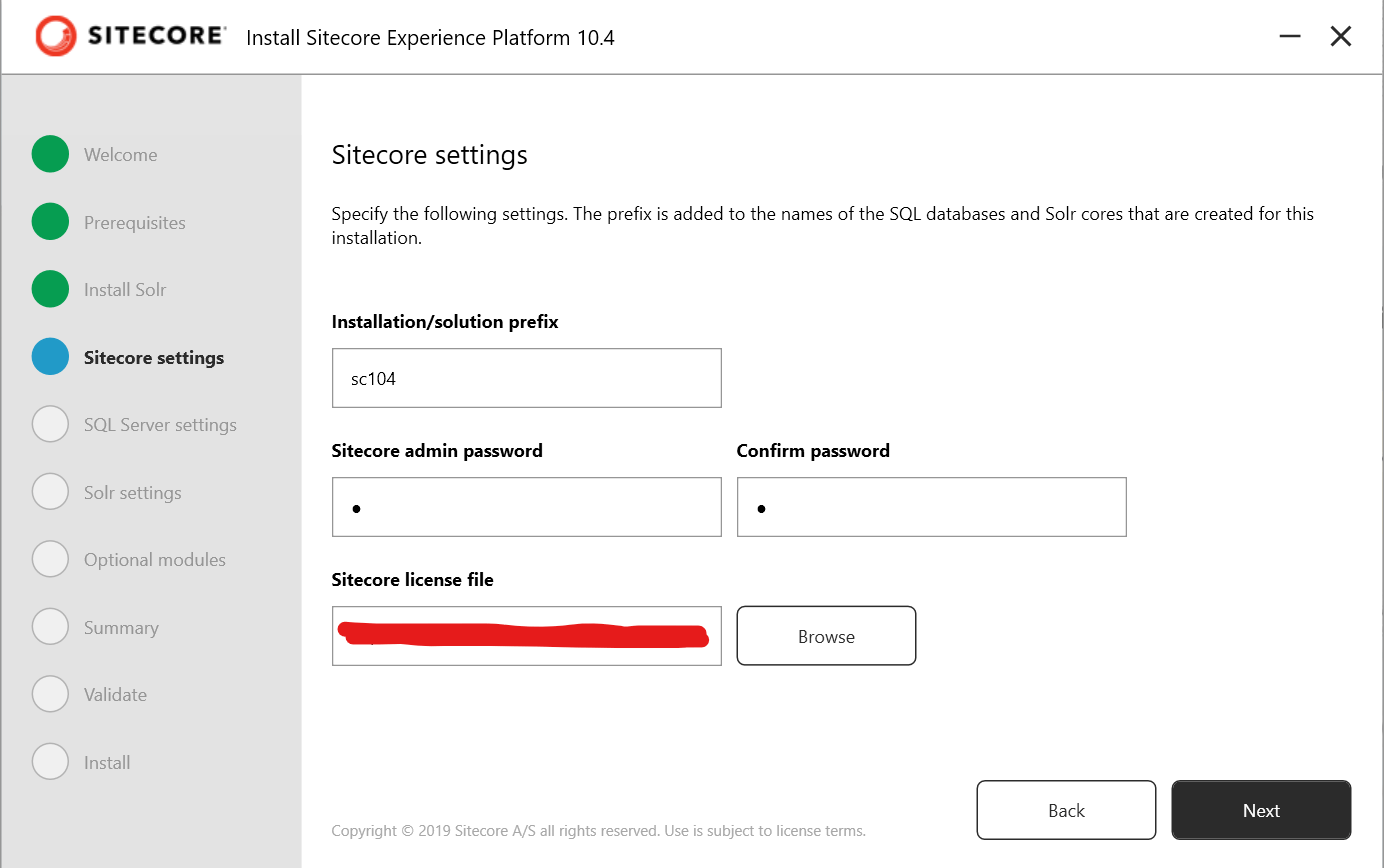This screenshot has width=1384, height=868.
Task: Click the Install Sitecore Experience Platform 10.4 title
Action: coord(430,38)
